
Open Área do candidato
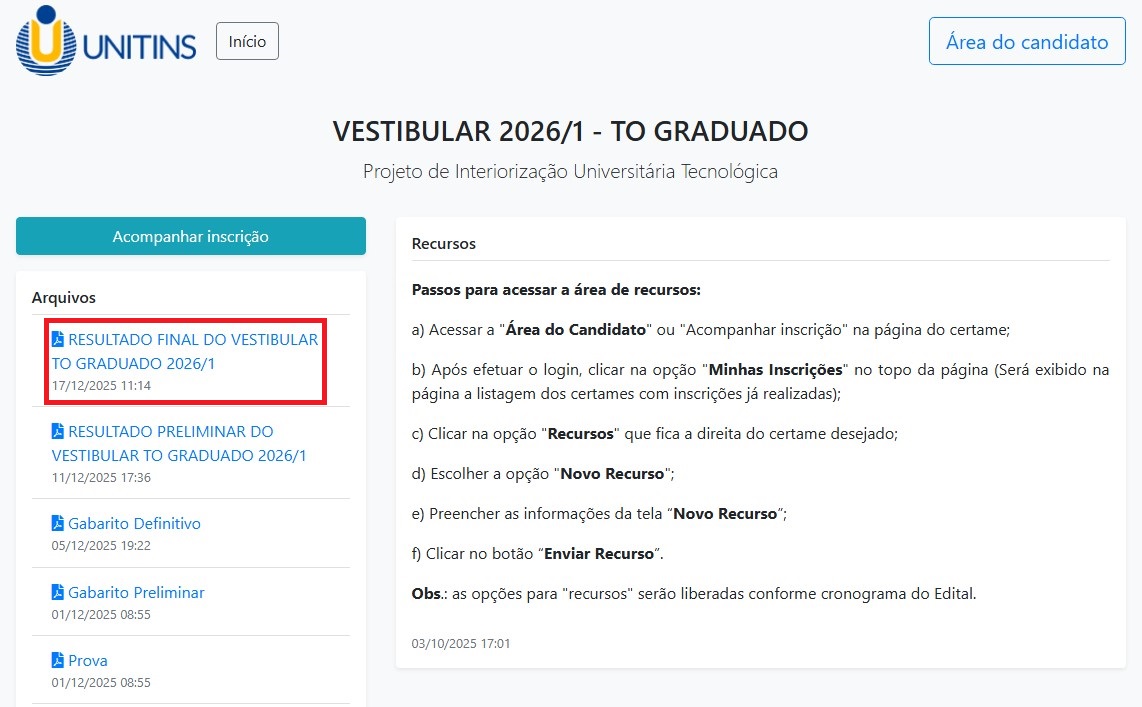click(x=1026, y=42)
